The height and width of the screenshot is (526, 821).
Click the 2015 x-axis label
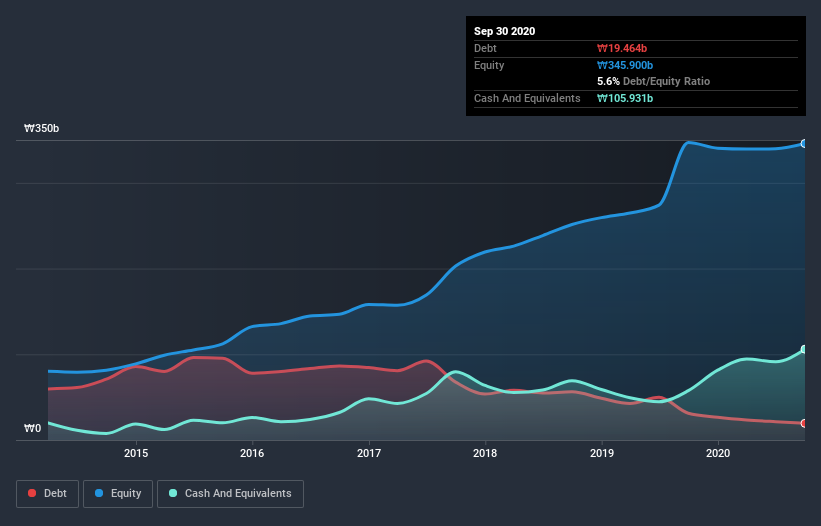[x=136, y=453]
